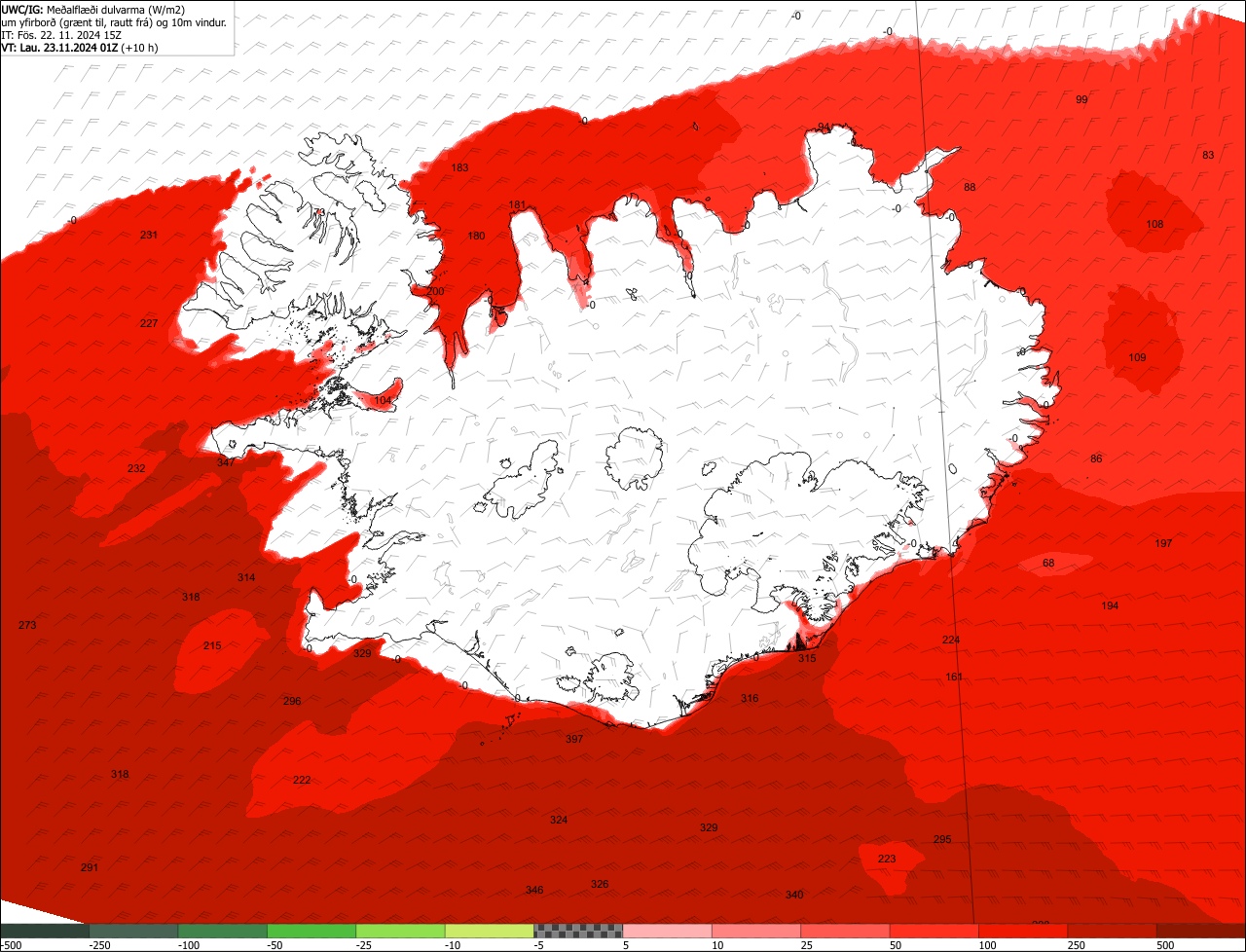Click the pale pink swatch between 5 and 10
Viewport: 1246px width, 952px height.
668,931
